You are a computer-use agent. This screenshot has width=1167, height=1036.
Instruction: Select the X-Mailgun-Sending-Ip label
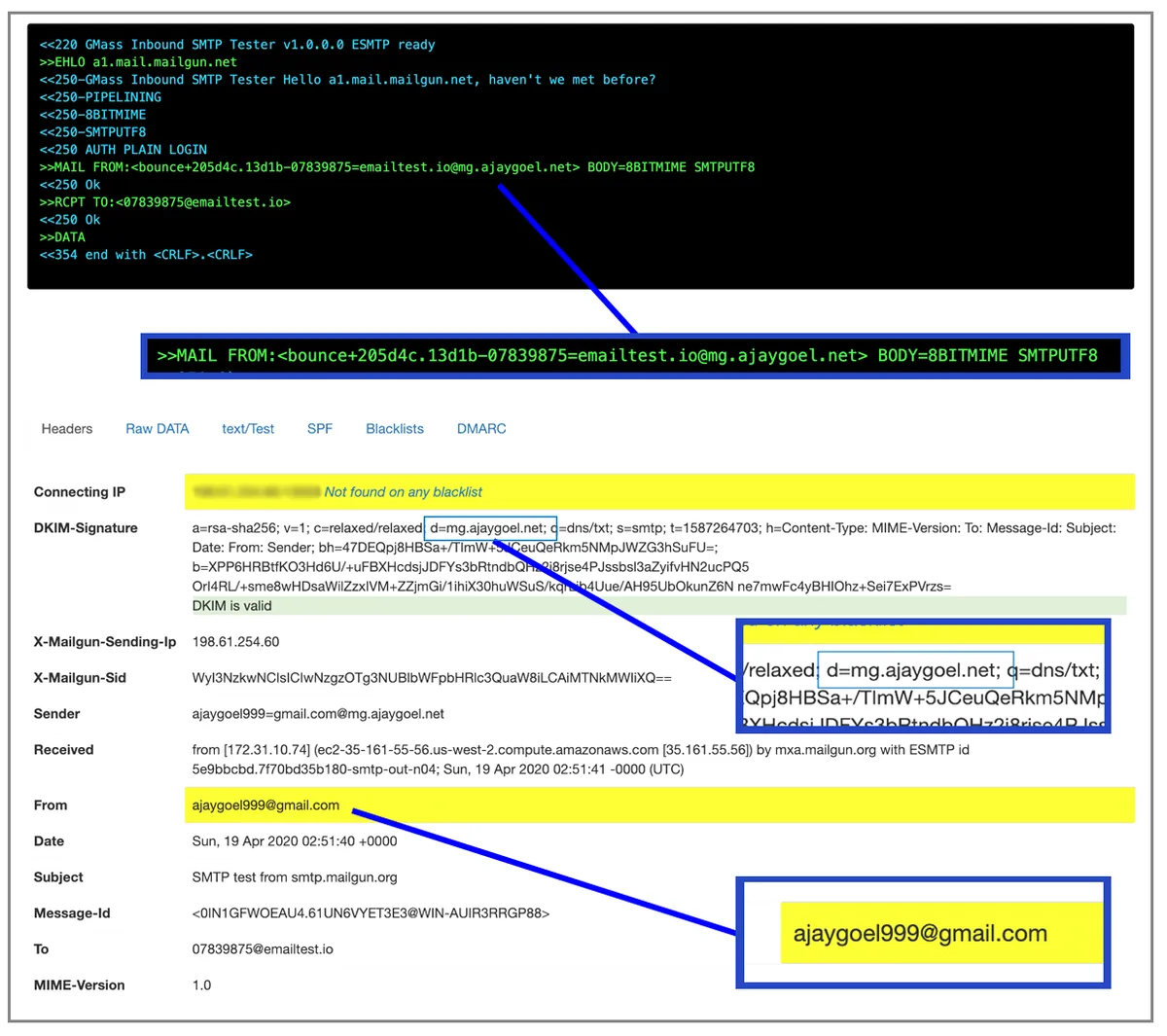tap(105, 642)
